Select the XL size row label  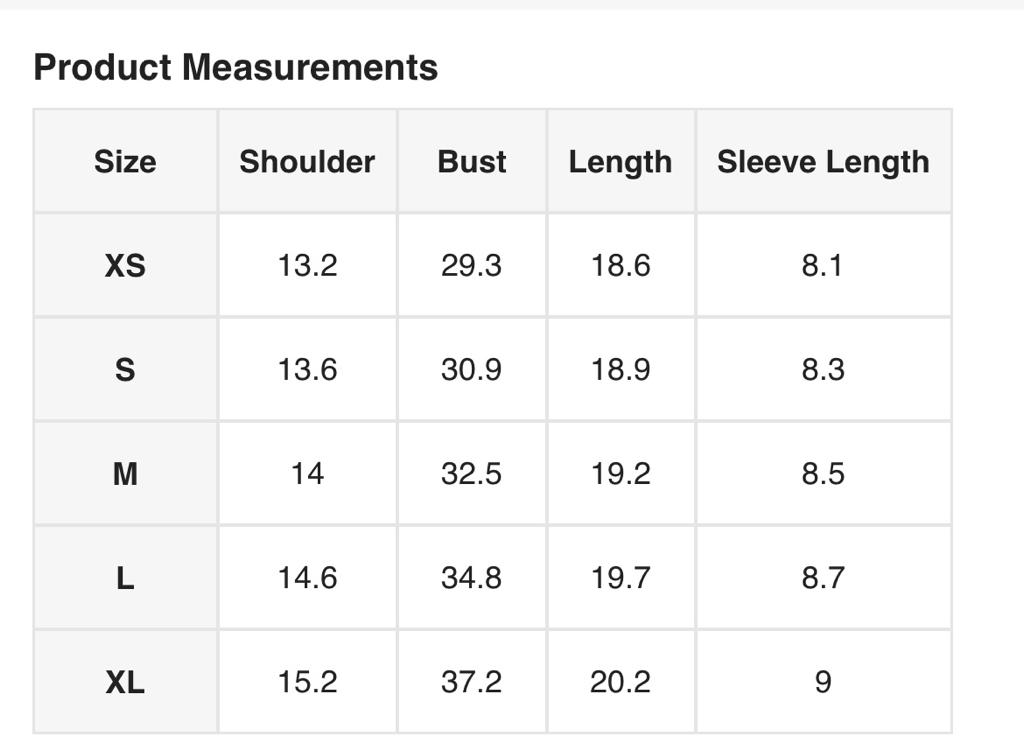click(x=125, y=682)
